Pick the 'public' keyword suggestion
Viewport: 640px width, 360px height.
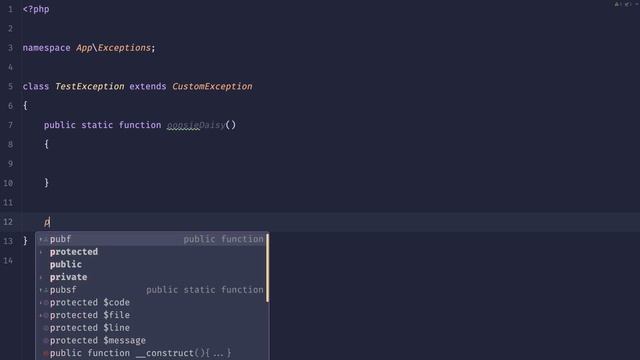[x=151, y=264]
